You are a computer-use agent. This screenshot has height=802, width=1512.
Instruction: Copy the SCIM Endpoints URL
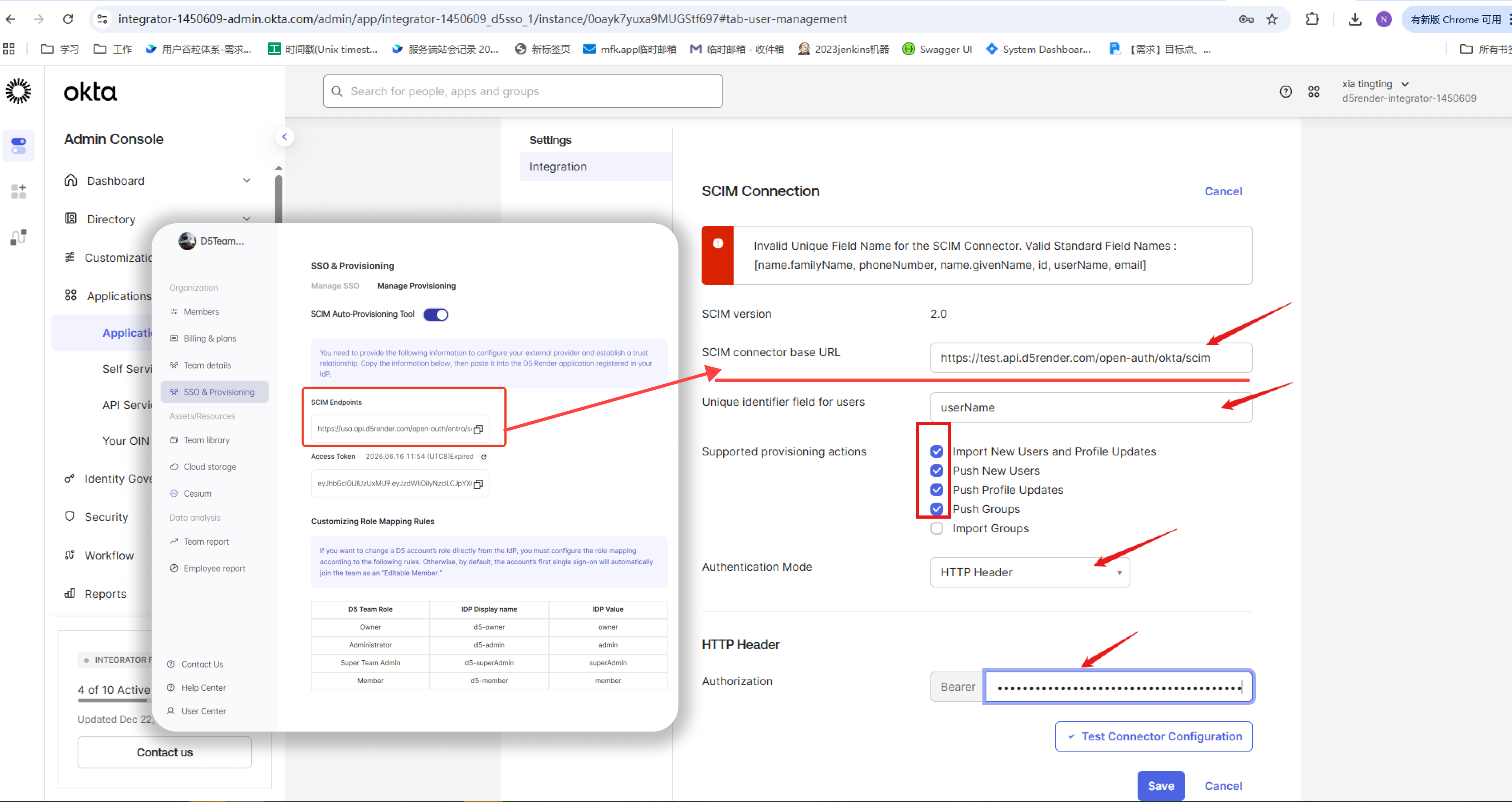(478, 429)
